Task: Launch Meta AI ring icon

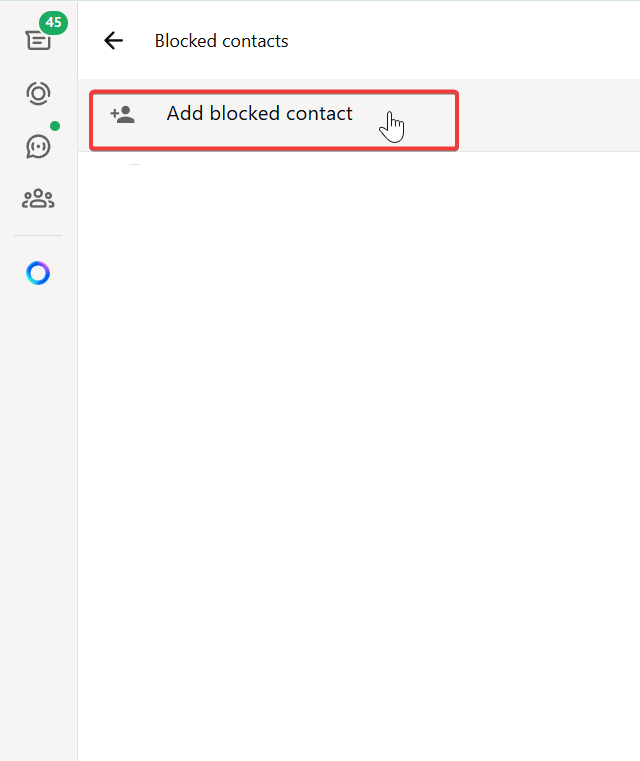Action: point(38,273)
